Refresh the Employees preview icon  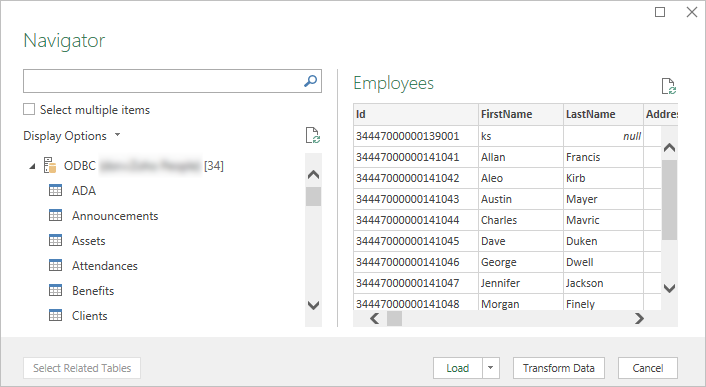point(669,86)
